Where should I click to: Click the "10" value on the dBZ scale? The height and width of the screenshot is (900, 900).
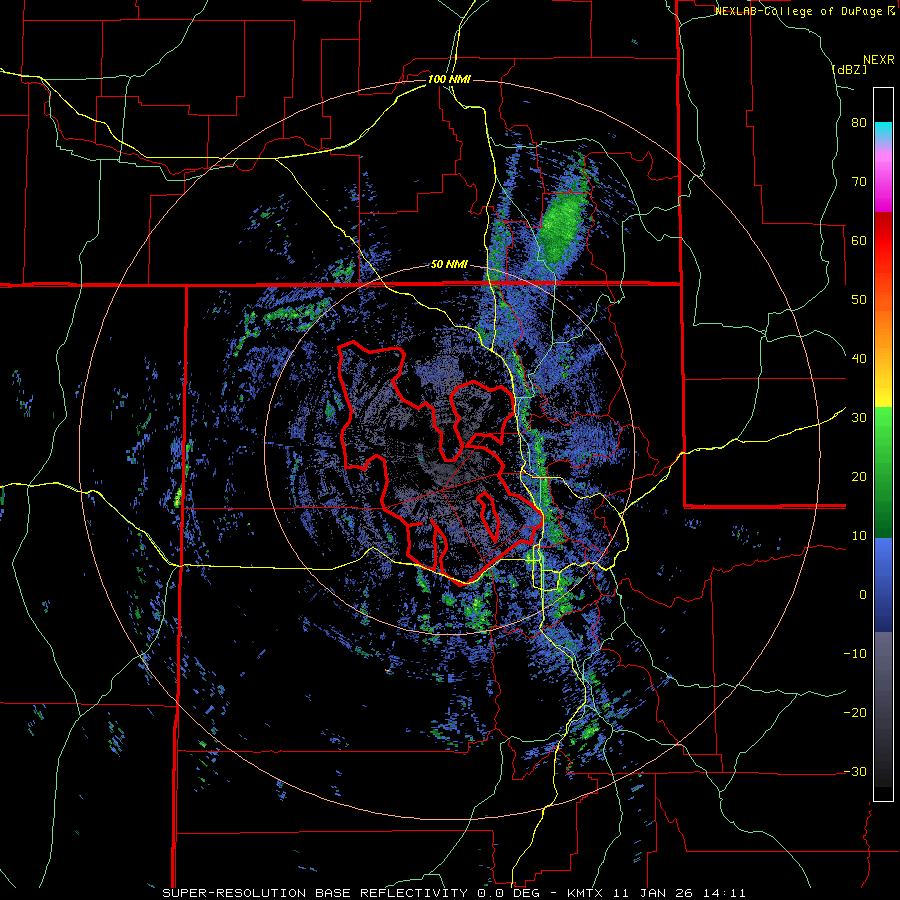859,536
